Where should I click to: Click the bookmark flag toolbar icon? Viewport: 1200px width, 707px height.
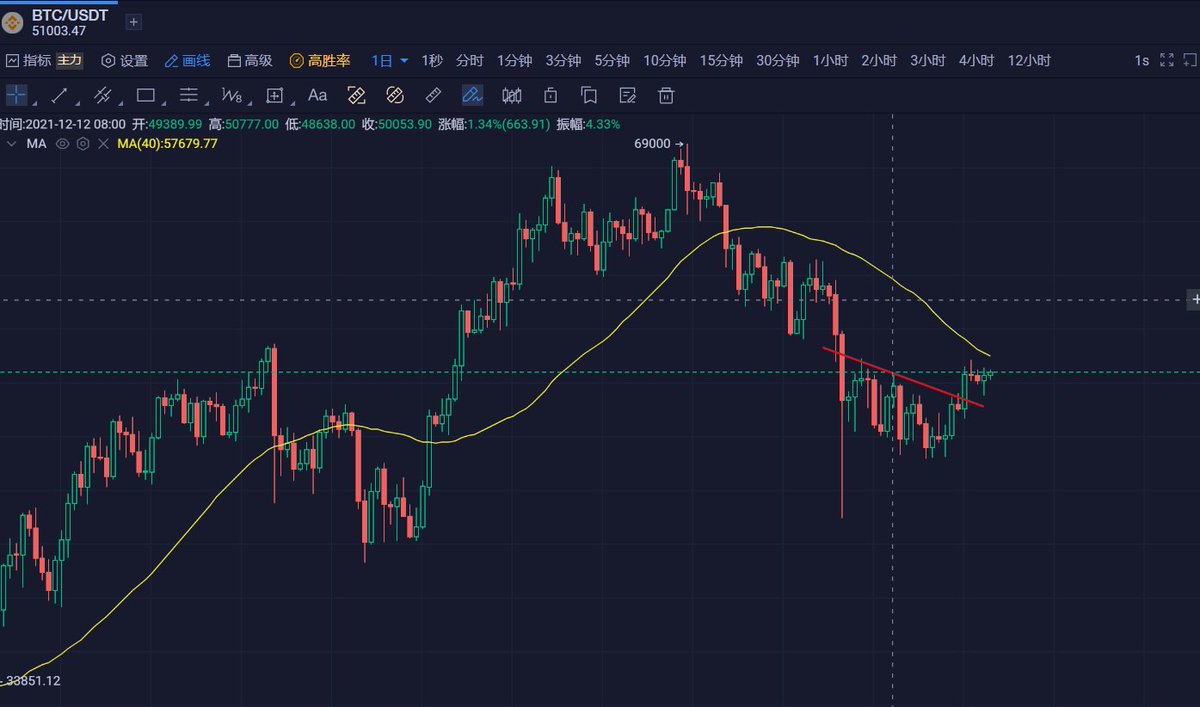589,95
